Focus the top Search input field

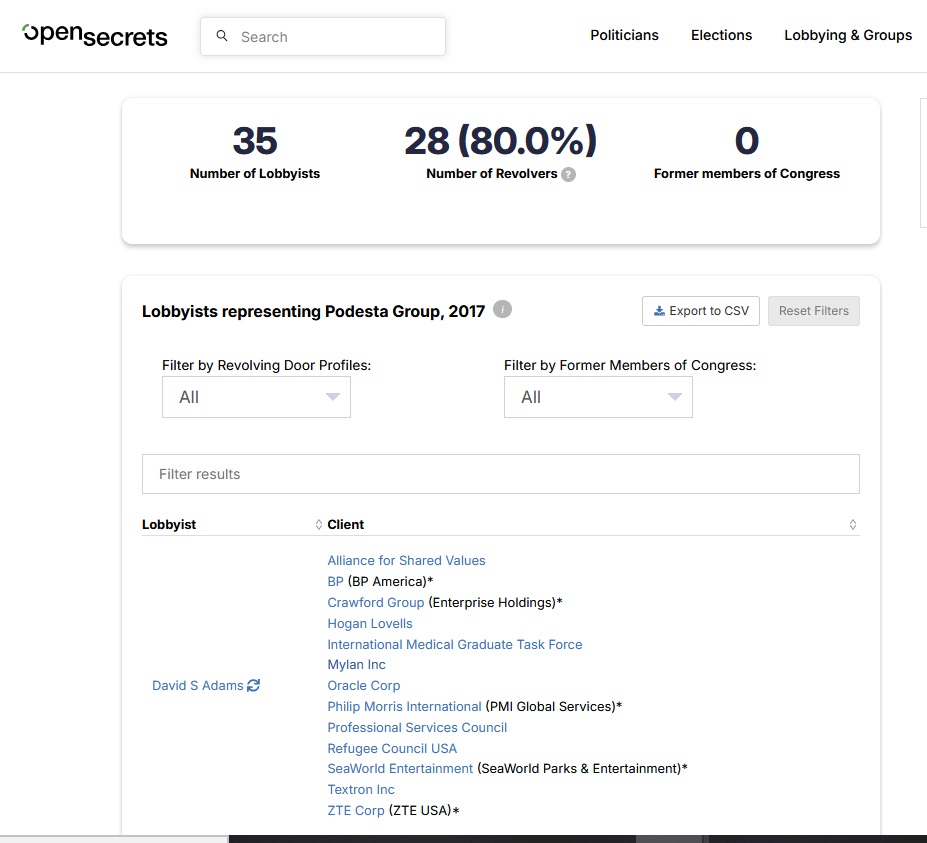coord(323,37)
